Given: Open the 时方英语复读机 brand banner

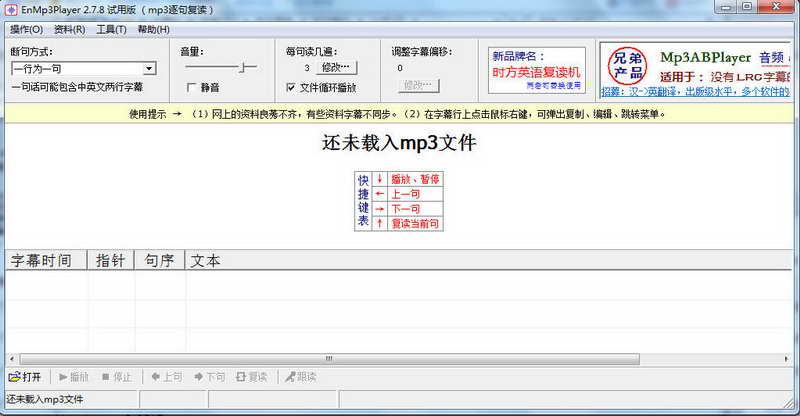Looking at the screenshot, I should point(537,70).
